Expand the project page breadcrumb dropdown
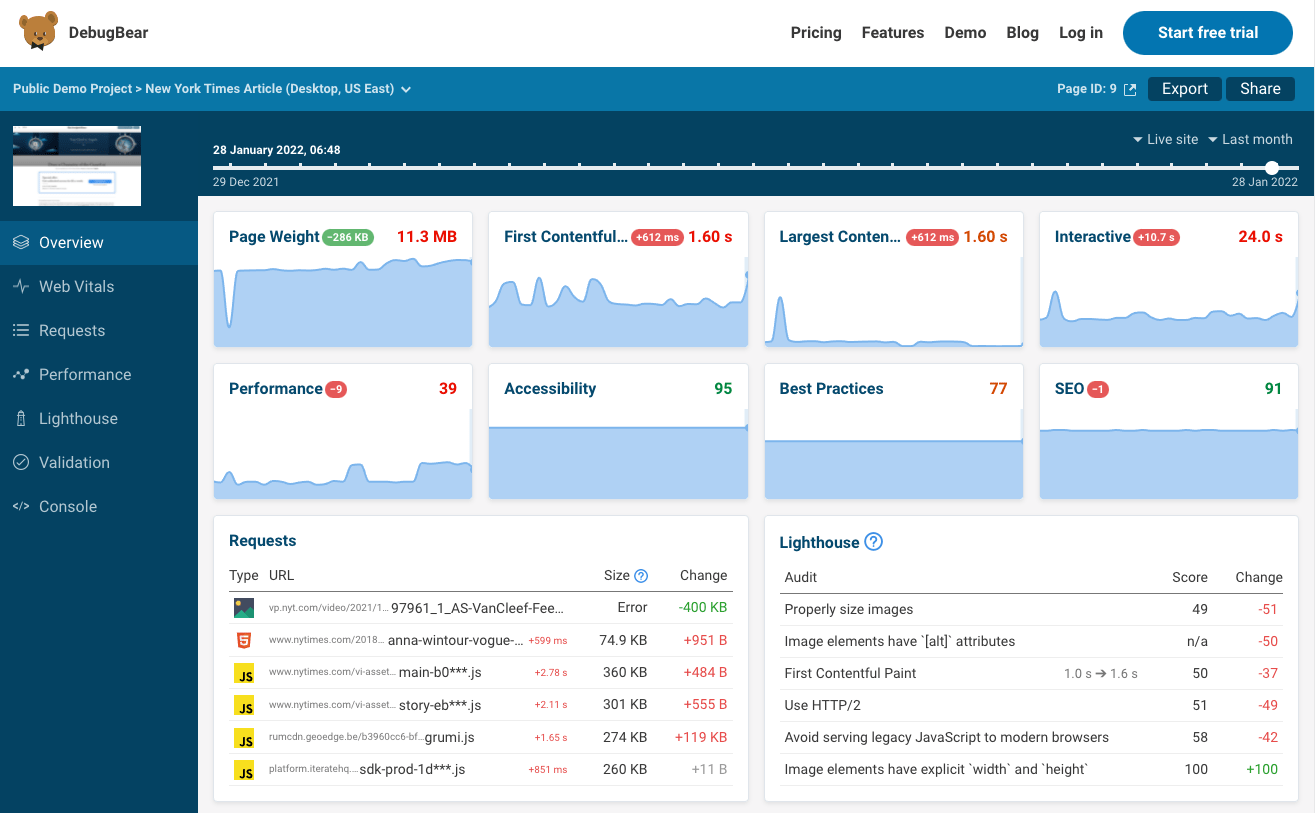Screen dimensions: 1315x813 click(406, 89)
